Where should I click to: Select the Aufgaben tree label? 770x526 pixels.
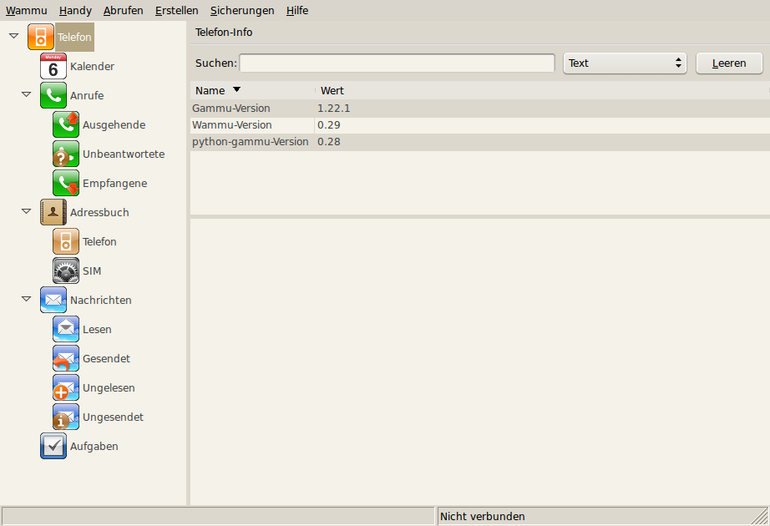point(94,446)
